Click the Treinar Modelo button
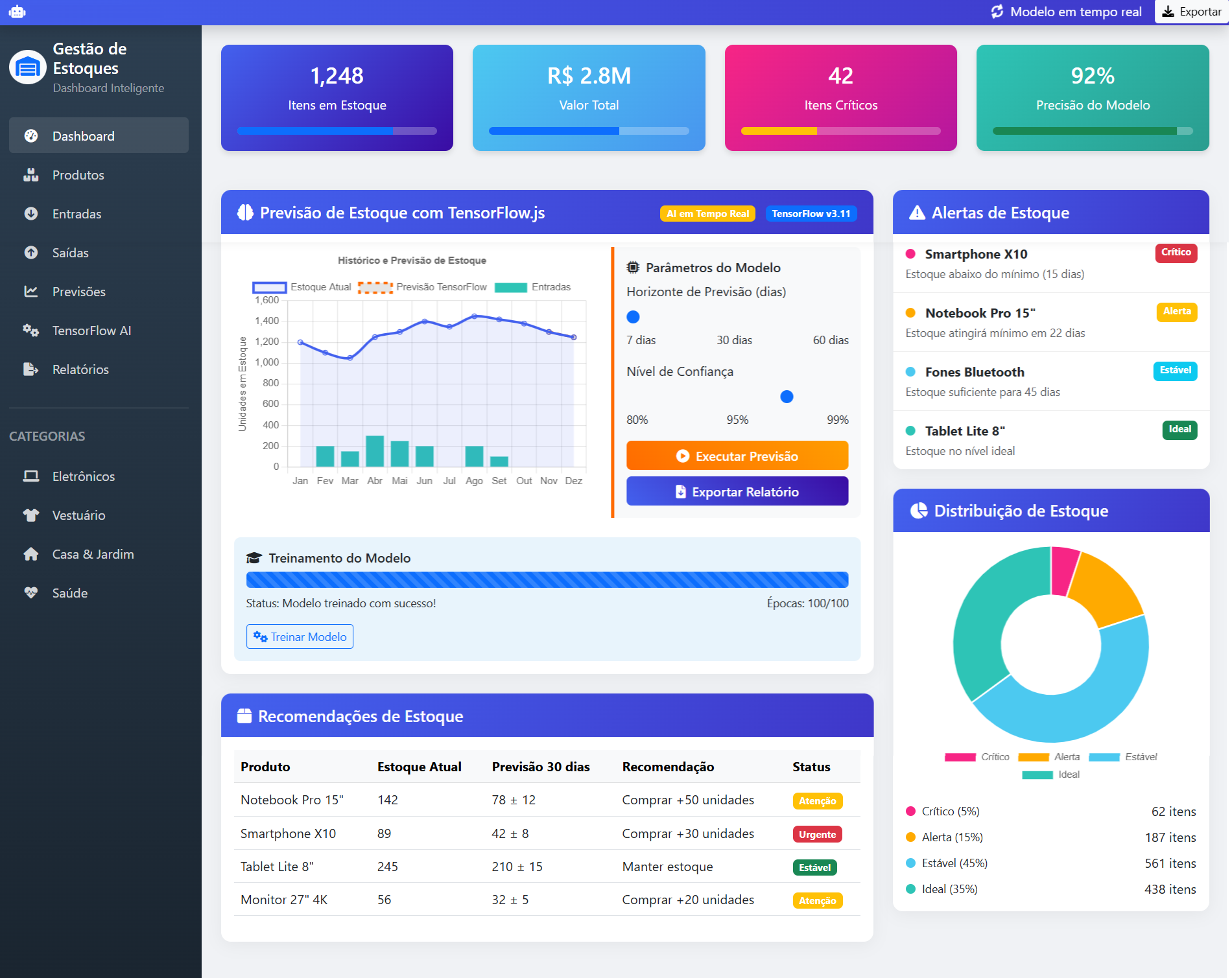Viewport: 1232px width, 978px height. (x=300, y=636)
